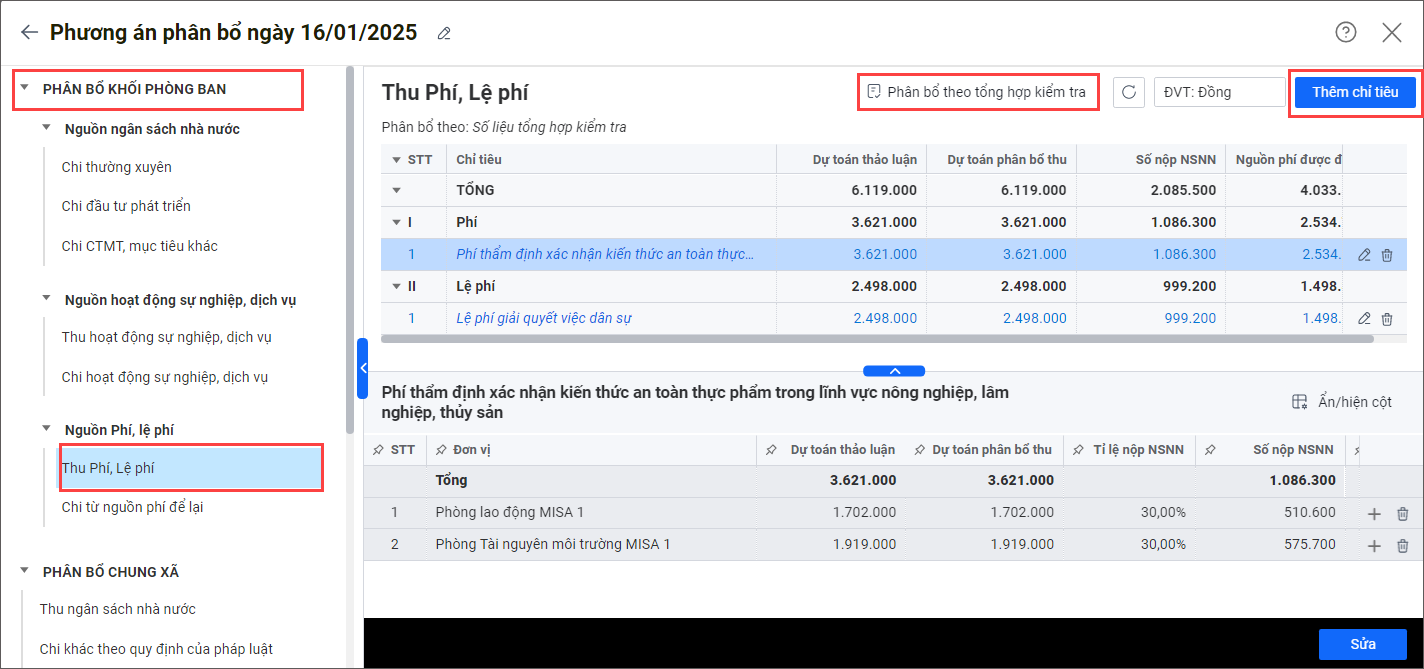Click the refresh icon next to ĐVT
This screenshot has width=1424, height=669.
pos(1128,92)
